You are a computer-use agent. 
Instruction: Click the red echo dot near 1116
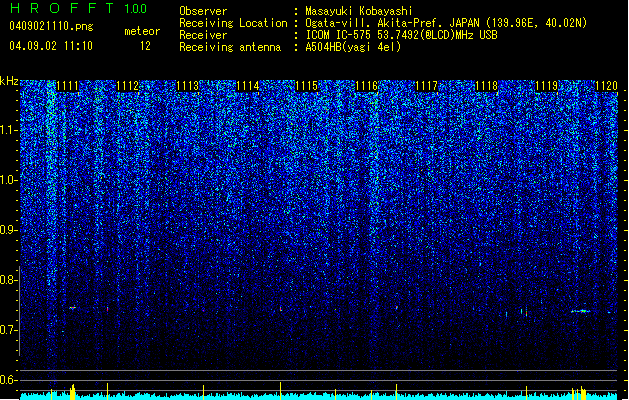(x=396, y=308)
